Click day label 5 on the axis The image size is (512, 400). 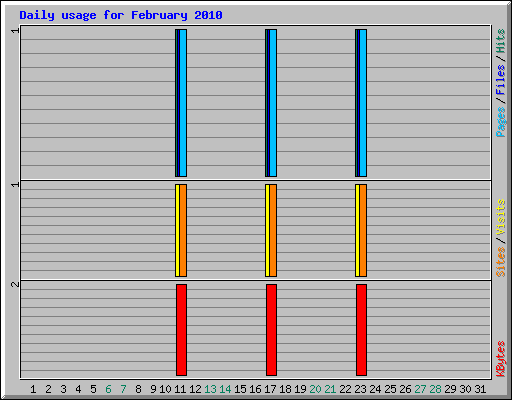(x=93, y=389)
